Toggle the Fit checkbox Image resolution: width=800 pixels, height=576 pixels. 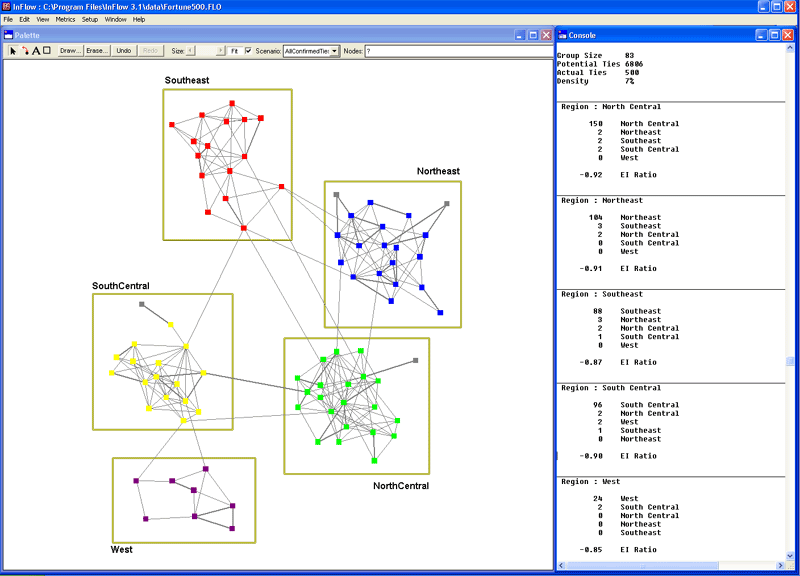pyautogui.click(x=248, y=51)
